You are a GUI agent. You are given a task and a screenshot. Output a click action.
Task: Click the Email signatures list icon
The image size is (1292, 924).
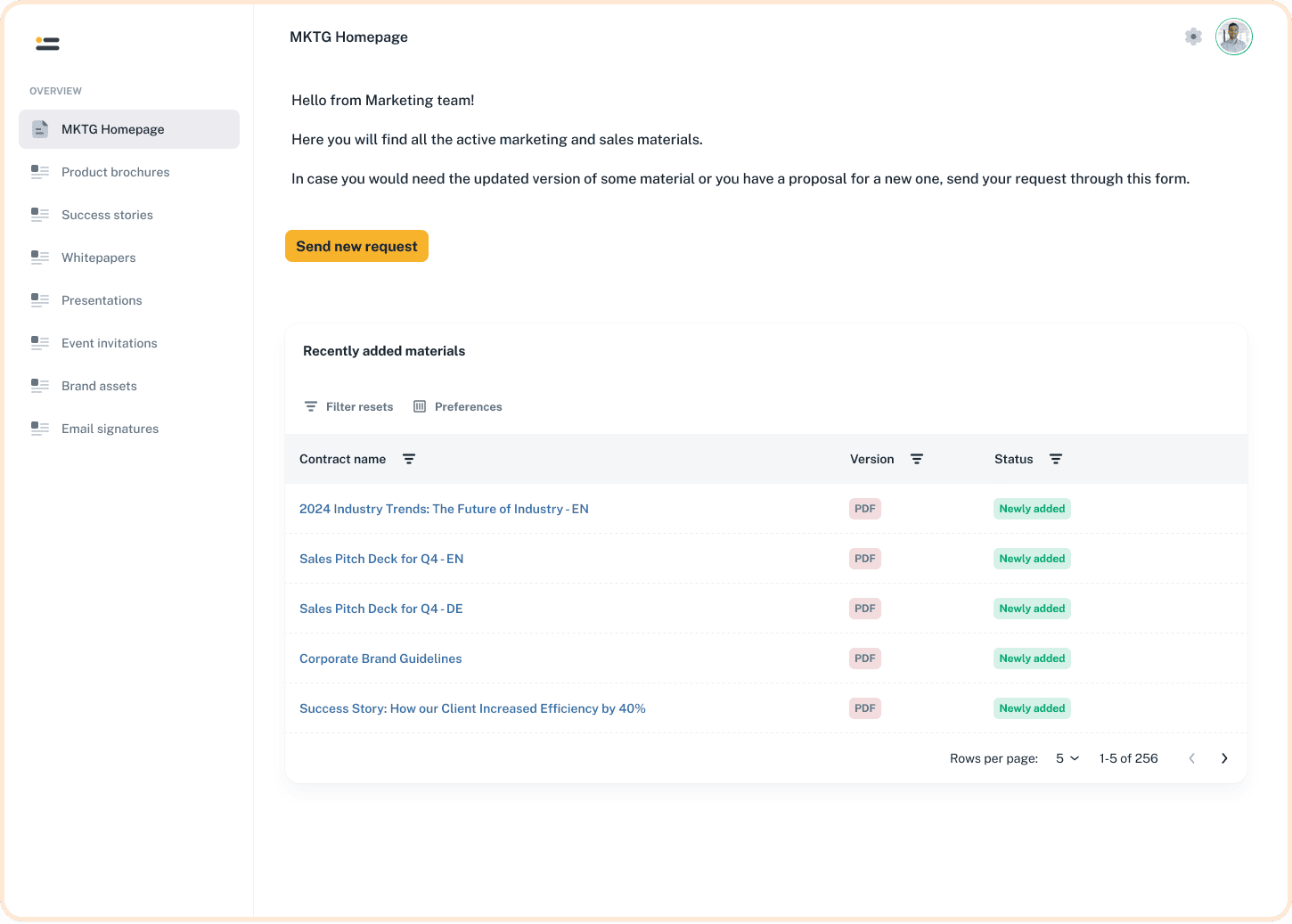40,429
